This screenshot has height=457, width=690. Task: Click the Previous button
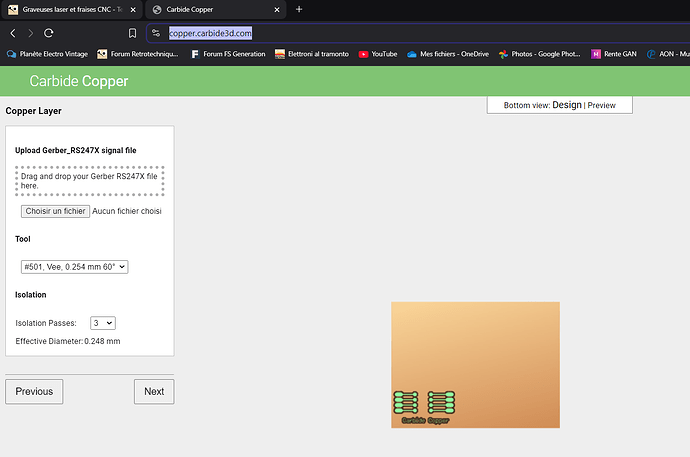[x=34, y=391]
